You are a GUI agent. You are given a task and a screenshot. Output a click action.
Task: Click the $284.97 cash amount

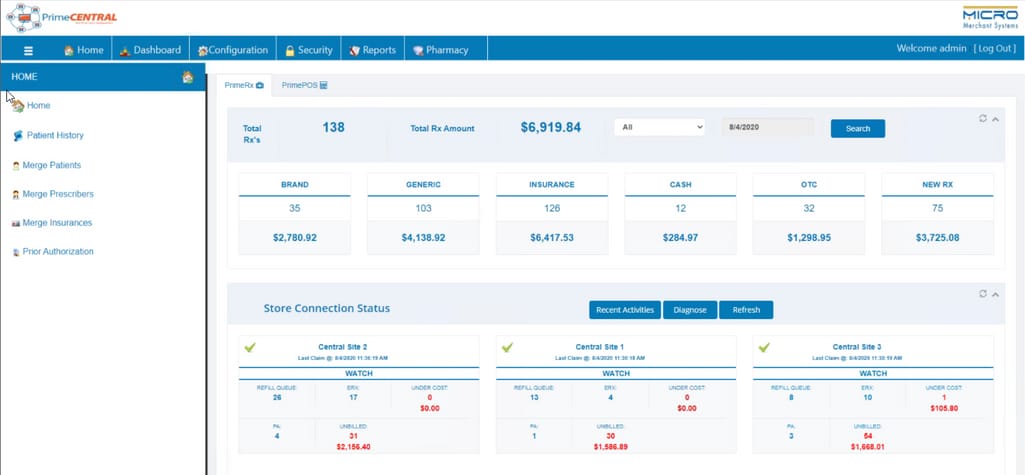point(680,238)
